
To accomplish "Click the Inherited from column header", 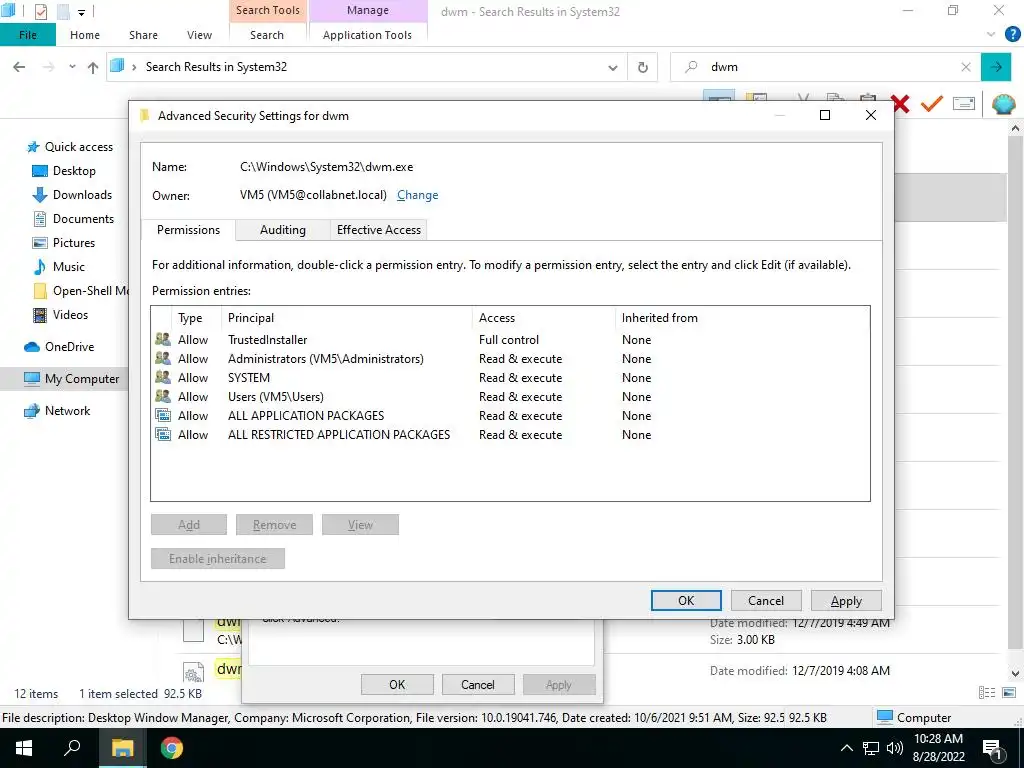I will (660, 318).
